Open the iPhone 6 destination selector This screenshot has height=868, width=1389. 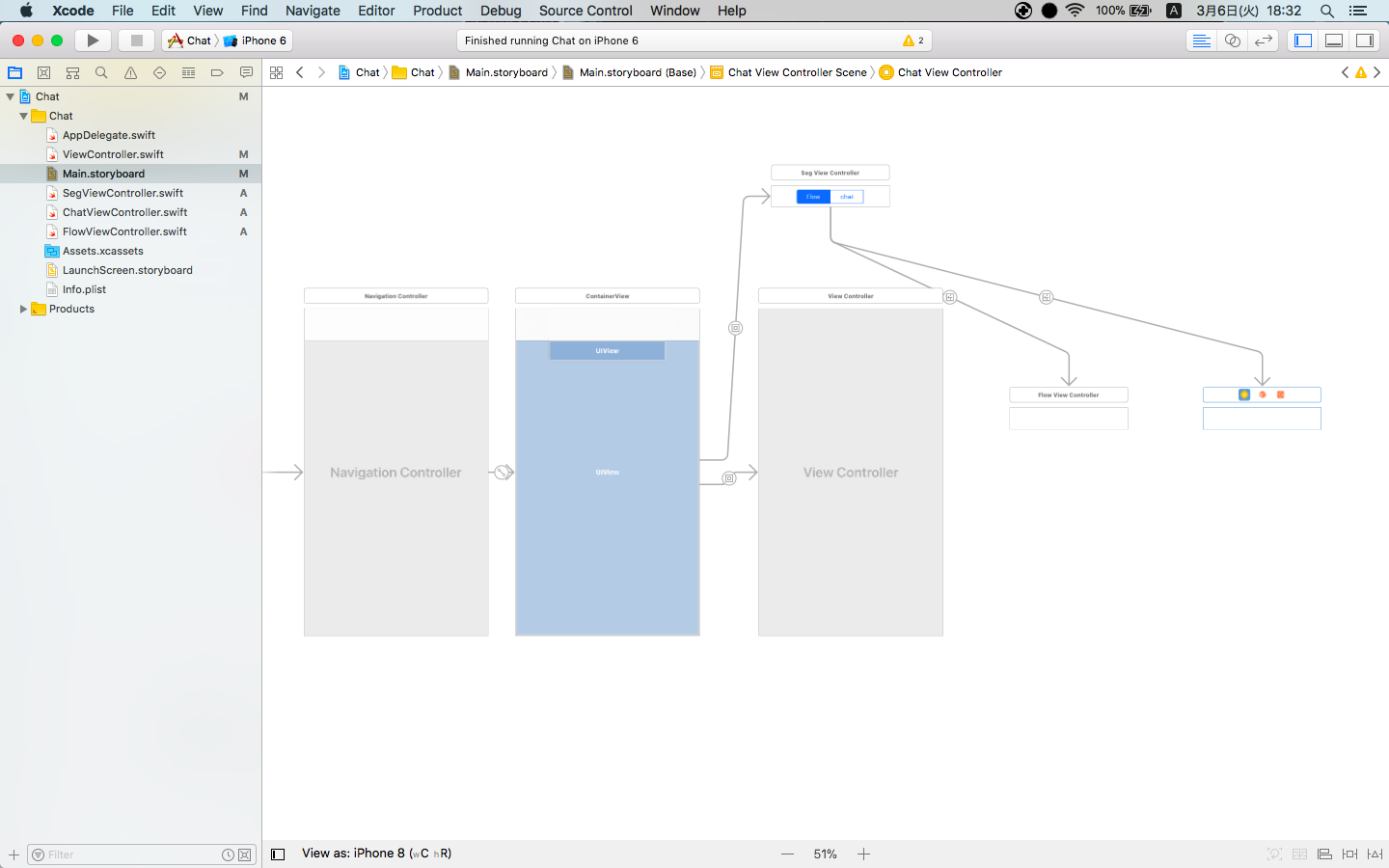(x=256, y=41)
